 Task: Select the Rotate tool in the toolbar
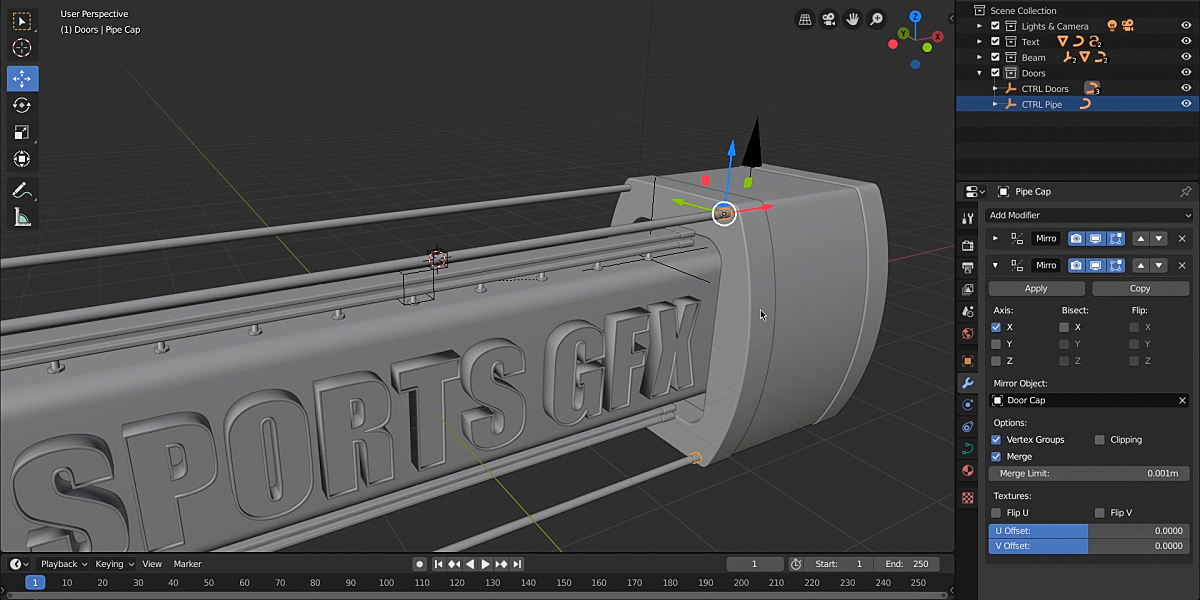(22, 105)
